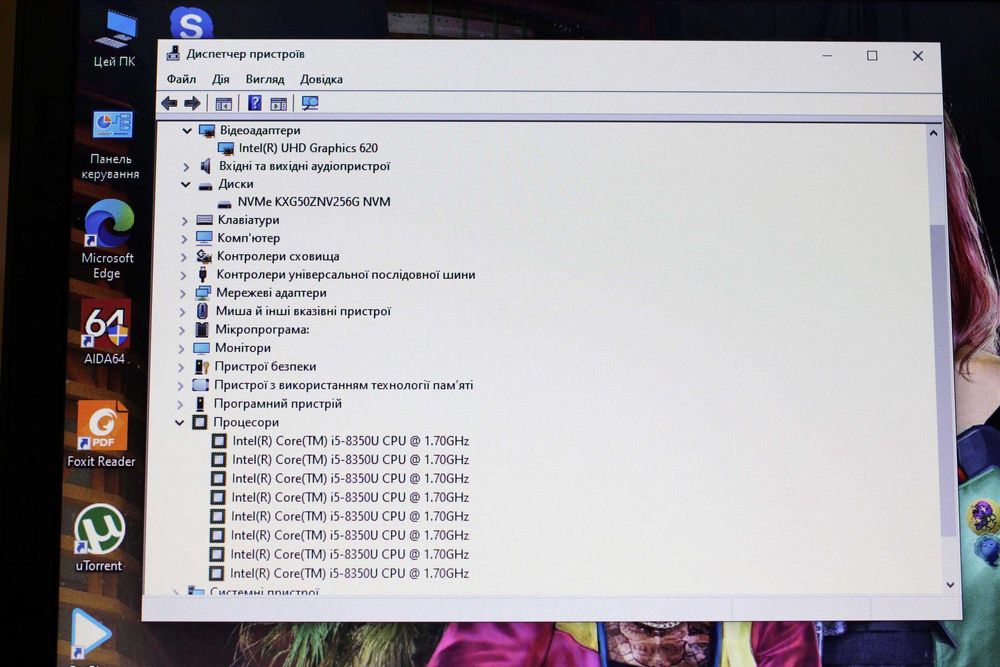Collapse the Відеоадаптери category
Viewport: 1000px width, 667px height.
point(187,131)
